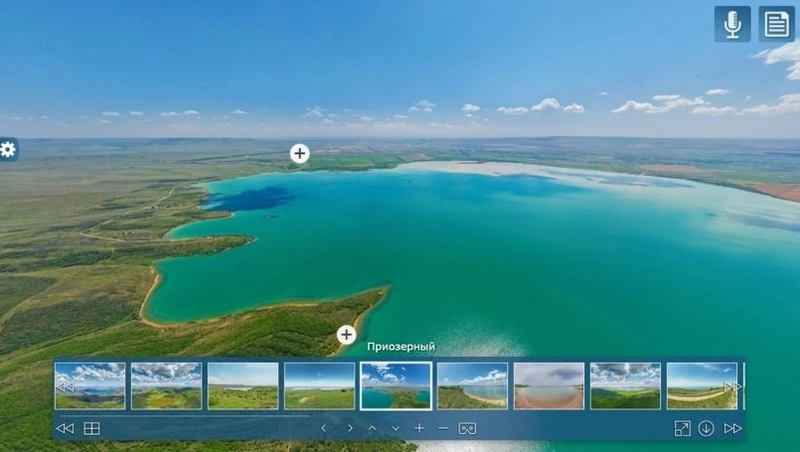The width and height of the screenshot is (800, 452).
Task: Turn on the microphone audio guide
Action: coord(732,24)
